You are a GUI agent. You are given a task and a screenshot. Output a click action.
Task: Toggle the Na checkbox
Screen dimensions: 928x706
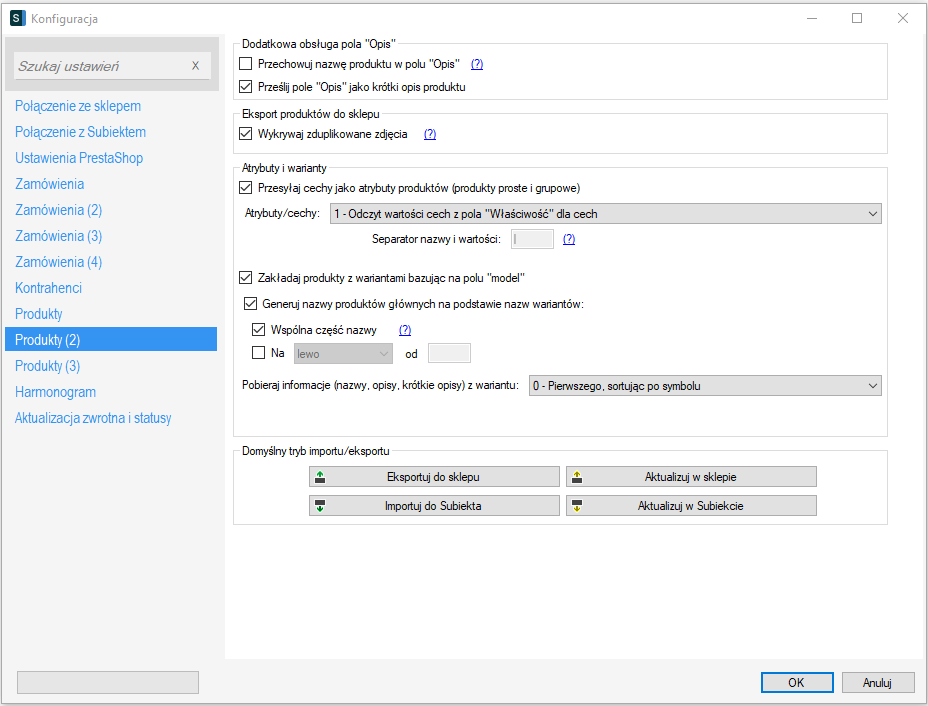click(258, 353)
